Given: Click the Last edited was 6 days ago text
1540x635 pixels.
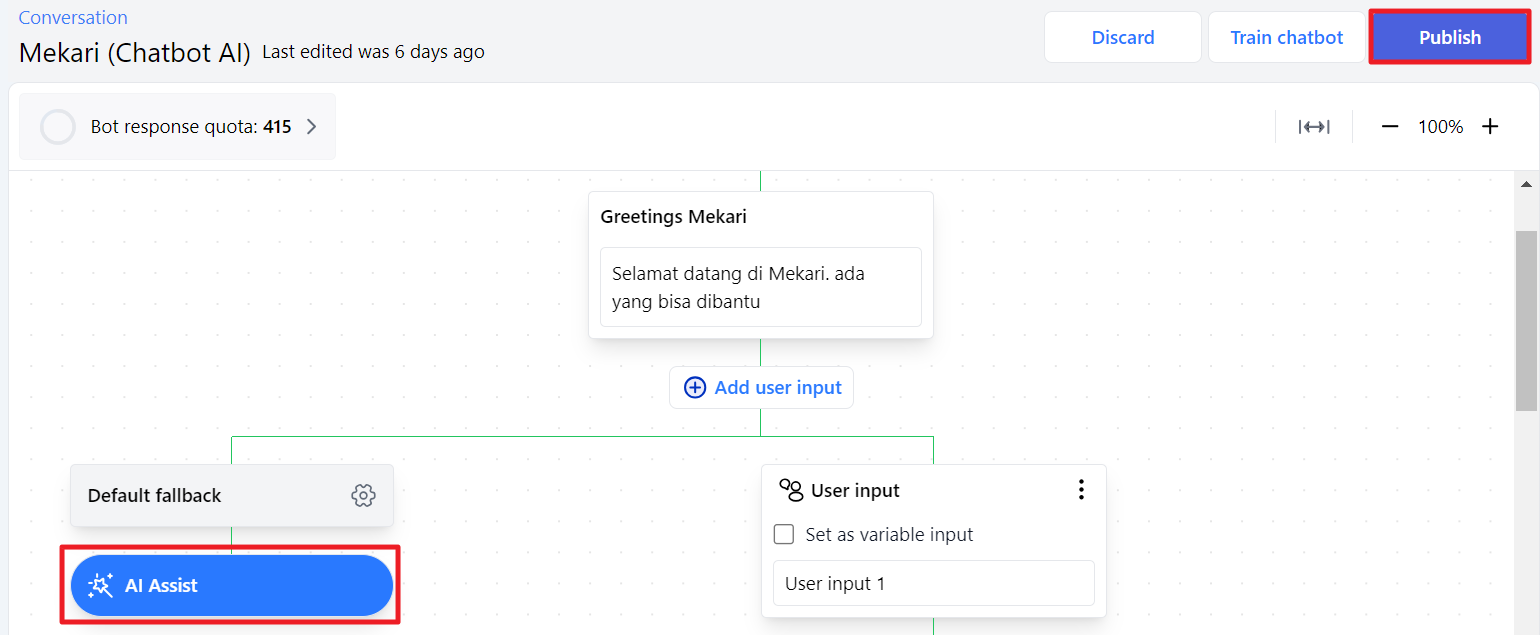Looking at the screenshot, I should click(x=373, y=52).
